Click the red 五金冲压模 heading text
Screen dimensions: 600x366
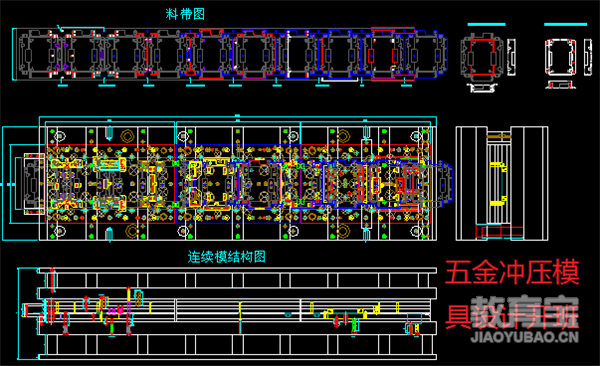click(x=512, y=272)
